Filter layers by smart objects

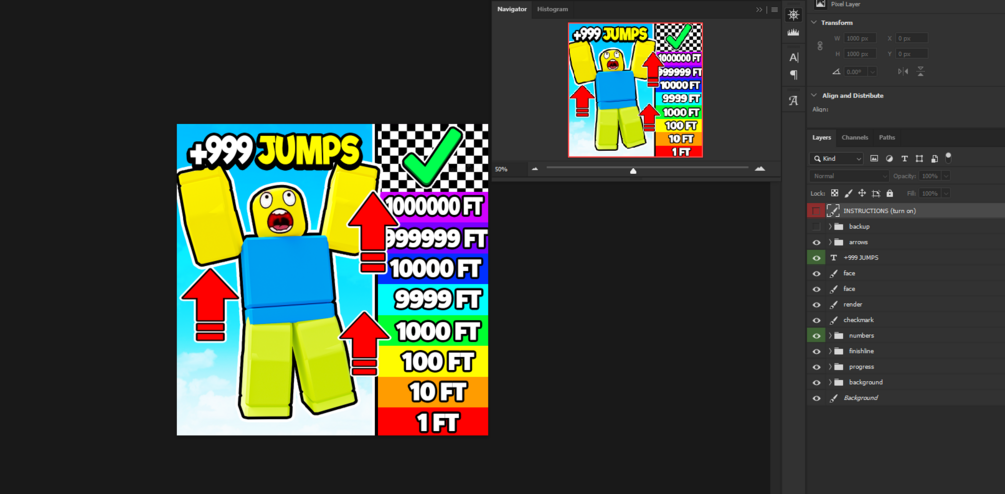click(x=934, y=158)
